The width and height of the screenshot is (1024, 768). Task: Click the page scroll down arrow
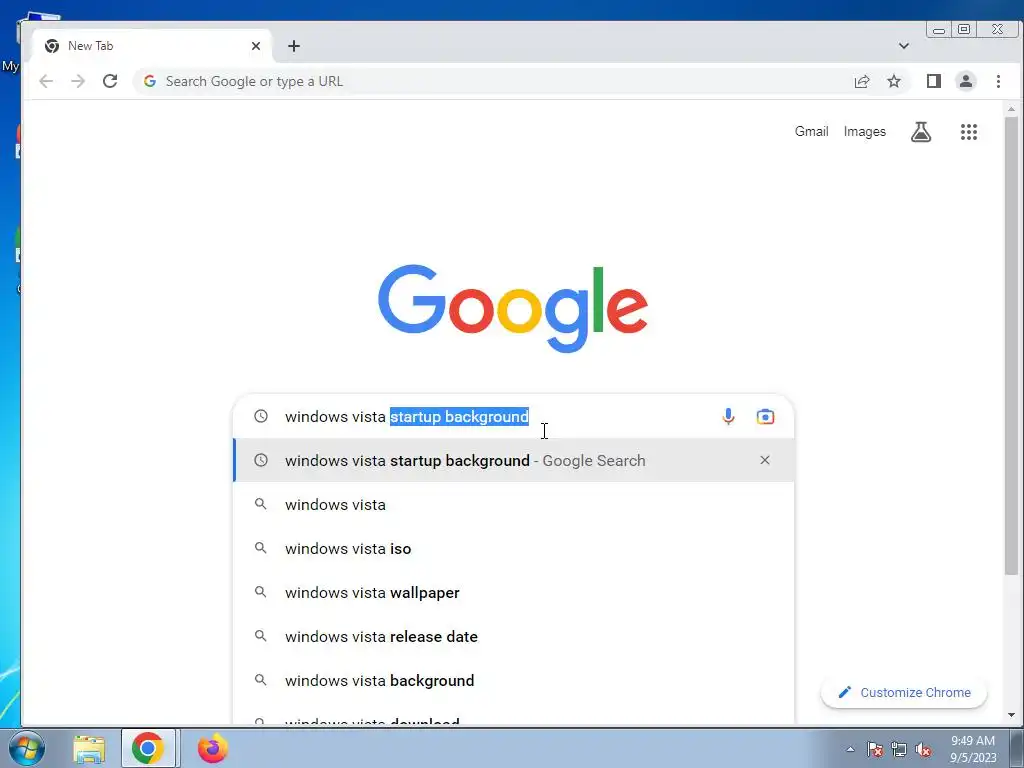tap(1012, 715)
